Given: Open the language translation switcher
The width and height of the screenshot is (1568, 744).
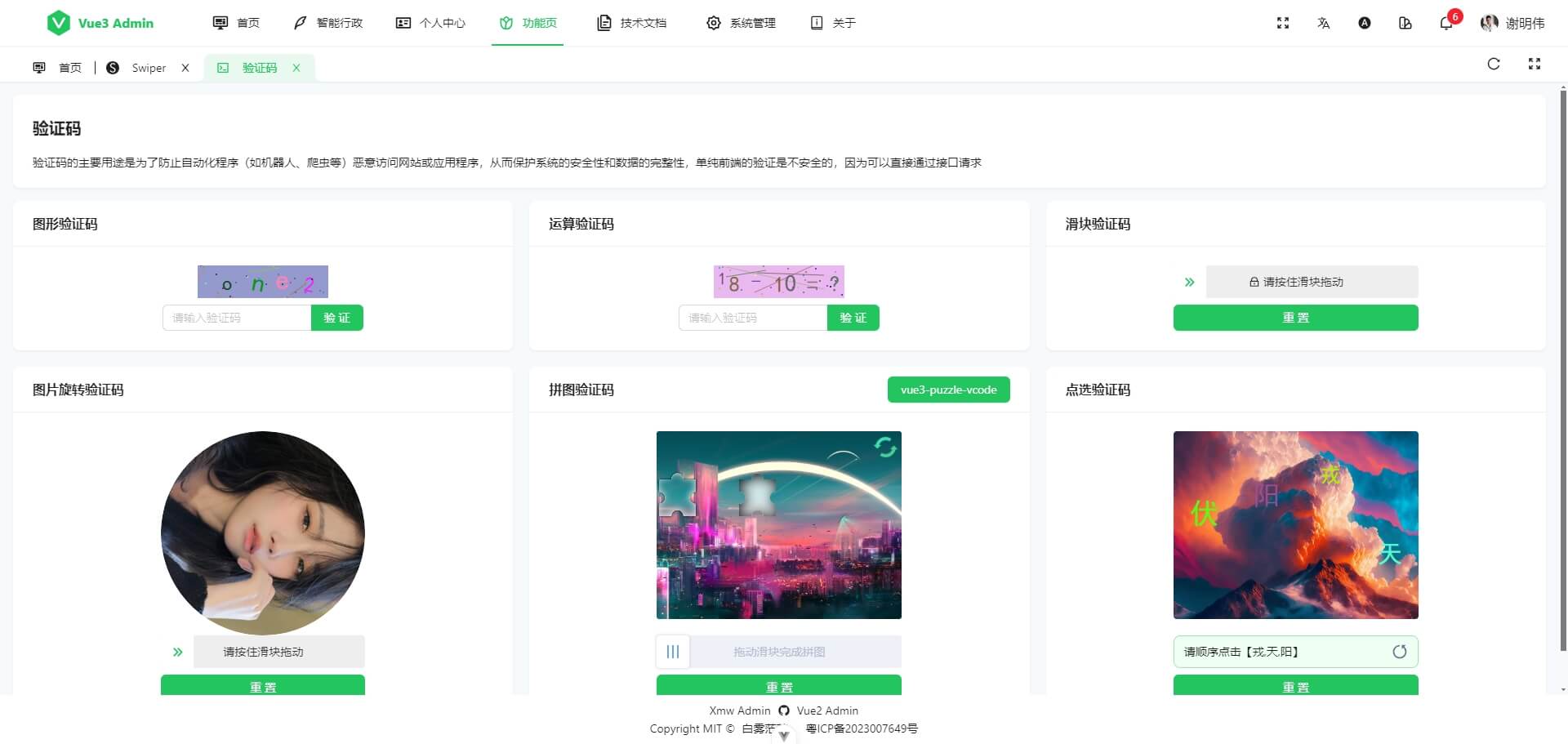Looking at the screenshot, I should 1324,23.
